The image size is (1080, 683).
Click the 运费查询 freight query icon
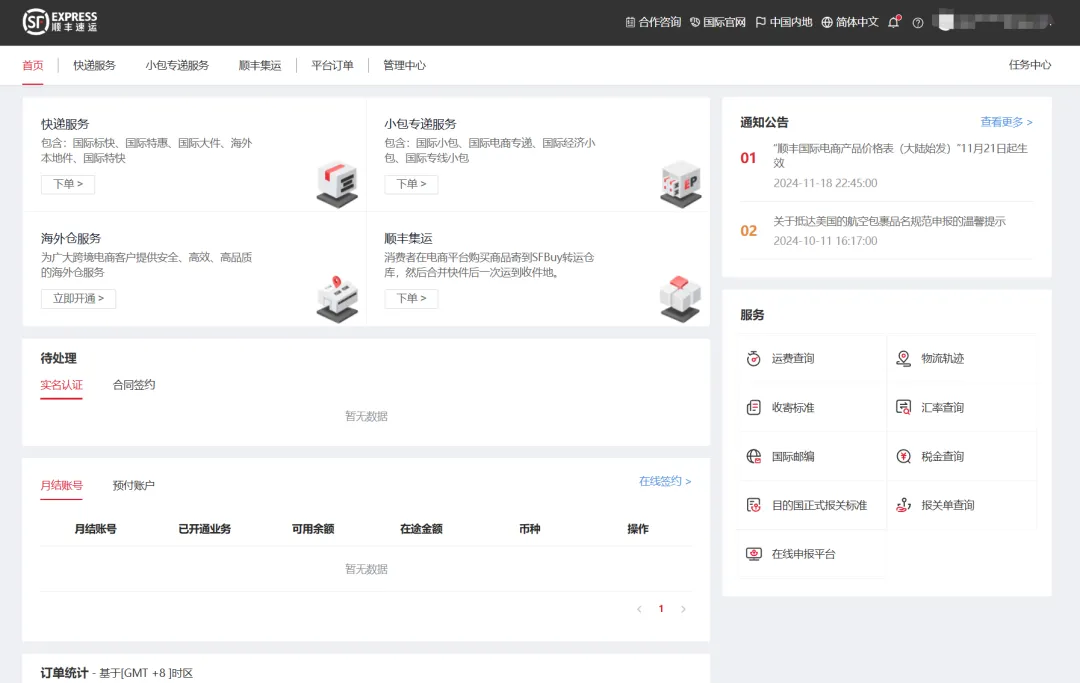[754, 359]
